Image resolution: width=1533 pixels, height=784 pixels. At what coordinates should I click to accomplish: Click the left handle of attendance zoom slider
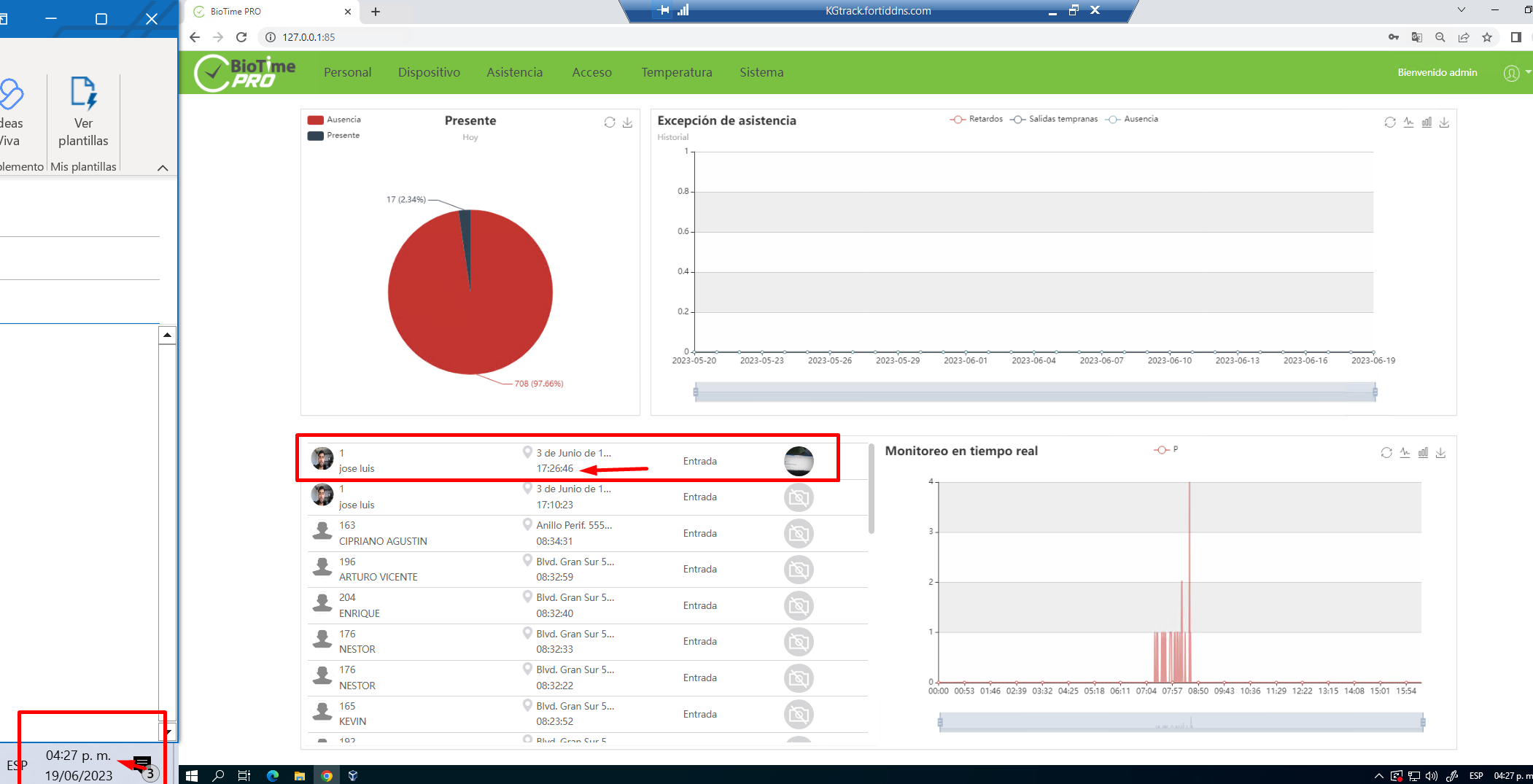click(x=696, y=392)
